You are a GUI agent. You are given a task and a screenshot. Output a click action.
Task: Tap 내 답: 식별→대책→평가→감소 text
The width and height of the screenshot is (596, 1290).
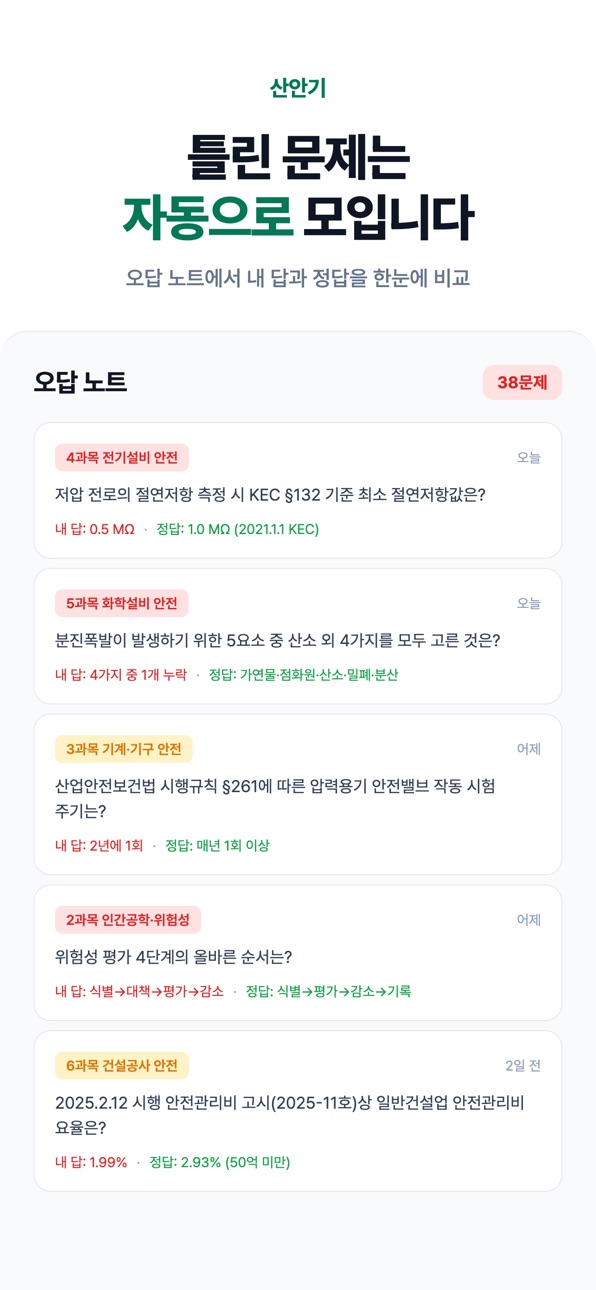tap(140, 992)
